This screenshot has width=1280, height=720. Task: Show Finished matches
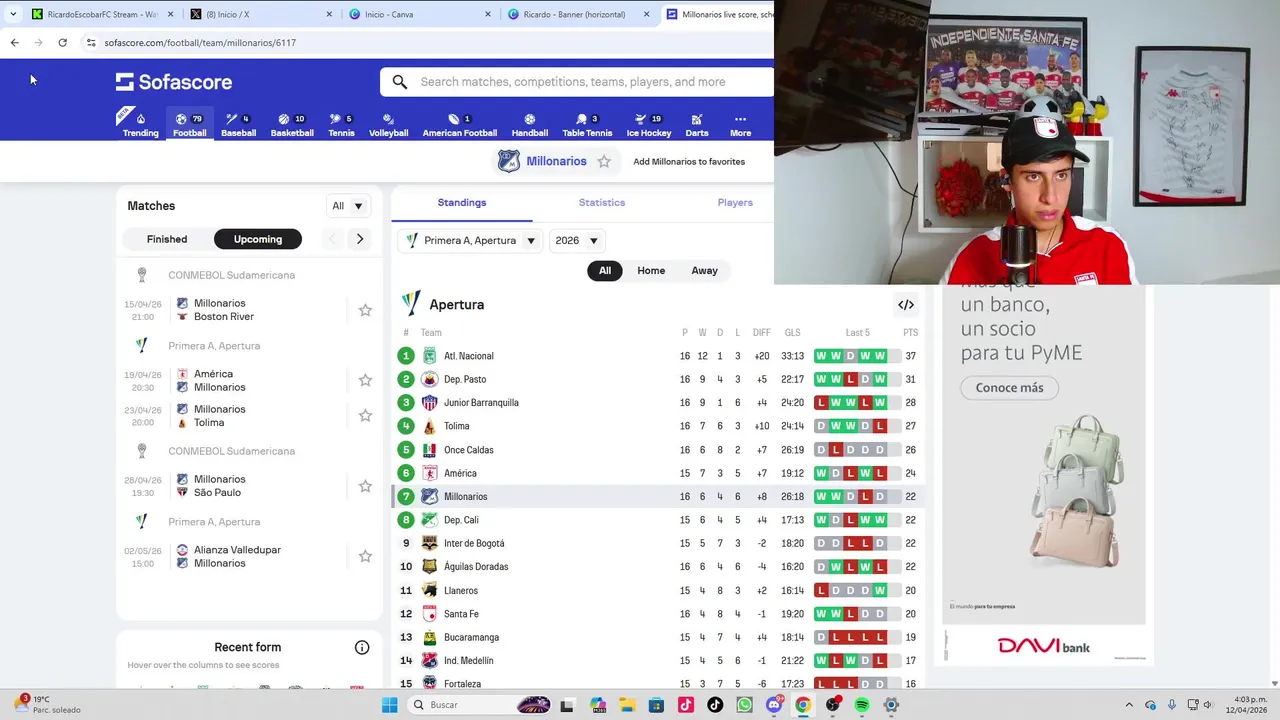click(x=167, y=239)
